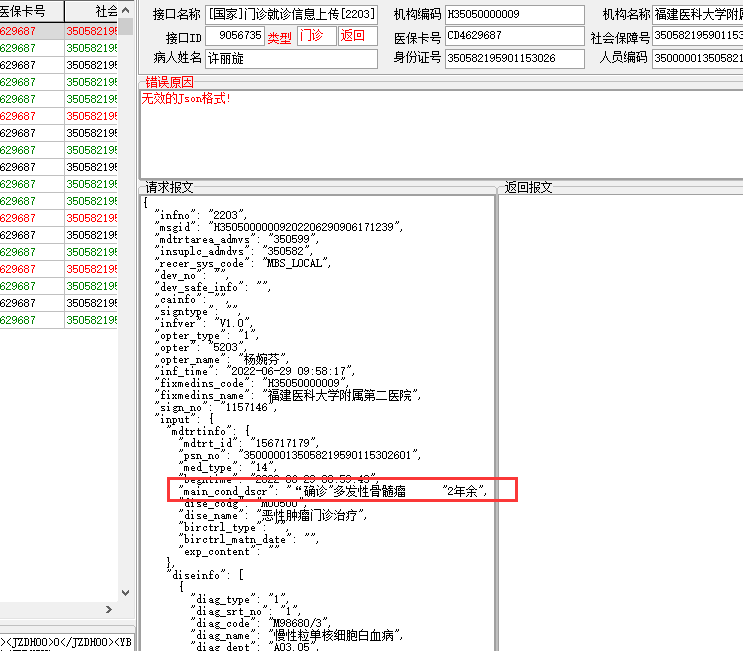The image size is (743, 651).
Task: Click the "fixmedins_name" 福建医科大学附属第二医院 line
Action: click(x=288, y=396)
